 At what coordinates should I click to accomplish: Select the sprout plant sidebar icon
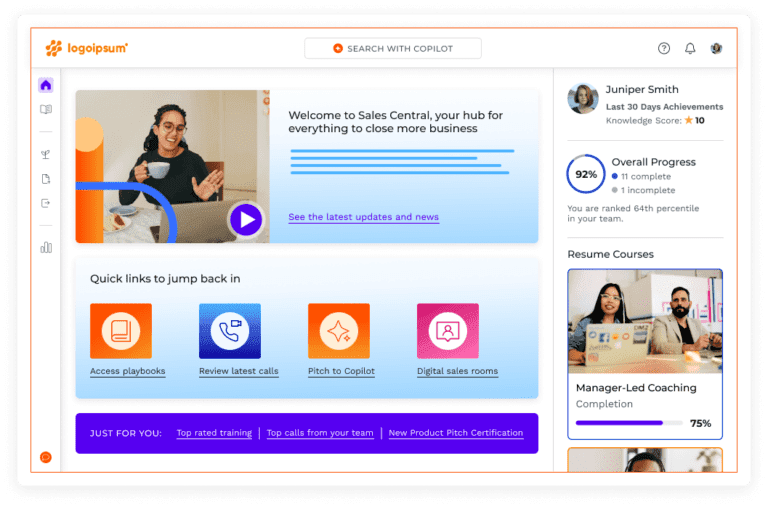tap(46, 155)
